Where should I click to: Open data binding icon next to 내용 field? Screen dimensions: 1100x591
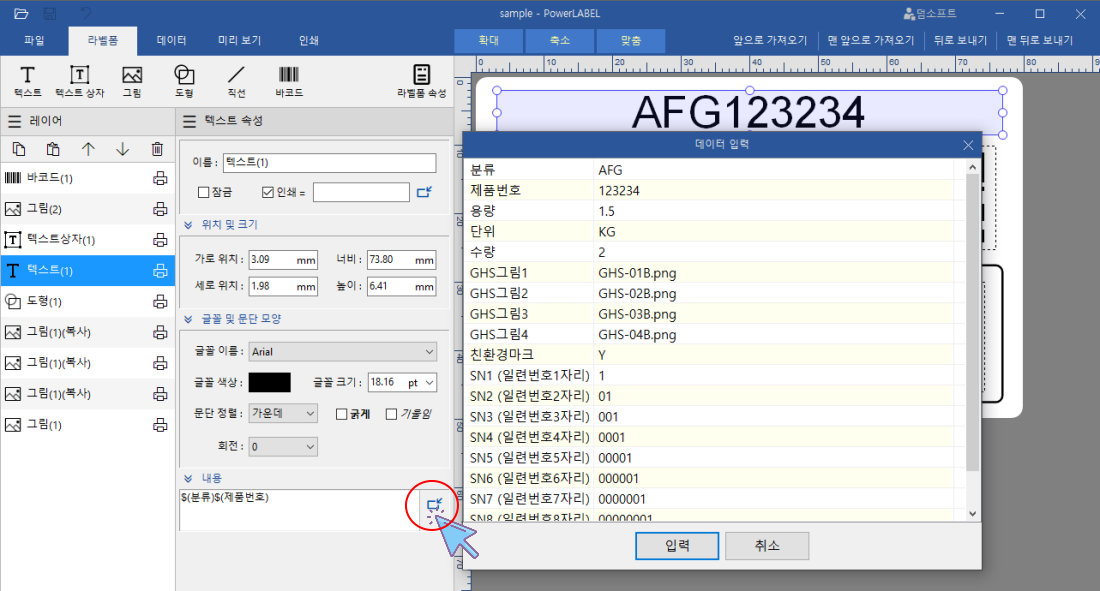(x=432, y=505)
